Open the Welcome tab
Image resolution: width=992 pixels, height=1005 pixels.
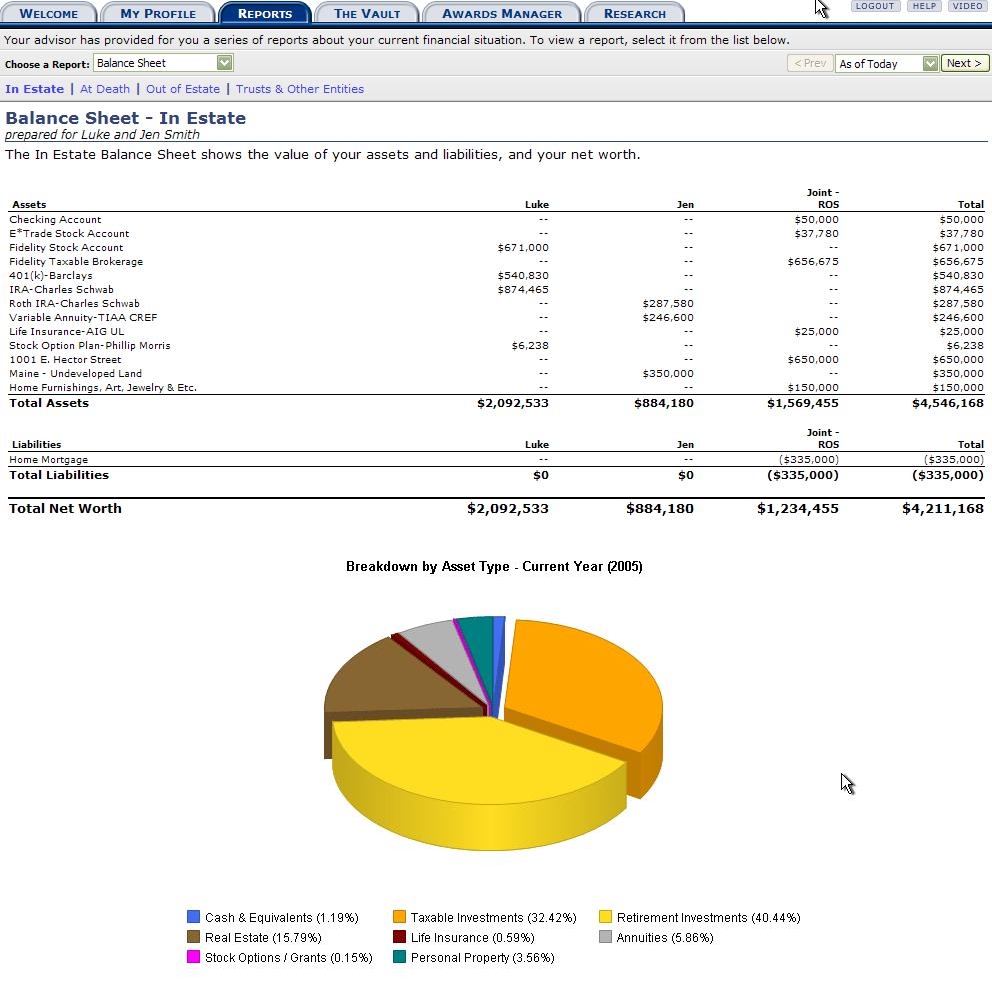point(49,13)
